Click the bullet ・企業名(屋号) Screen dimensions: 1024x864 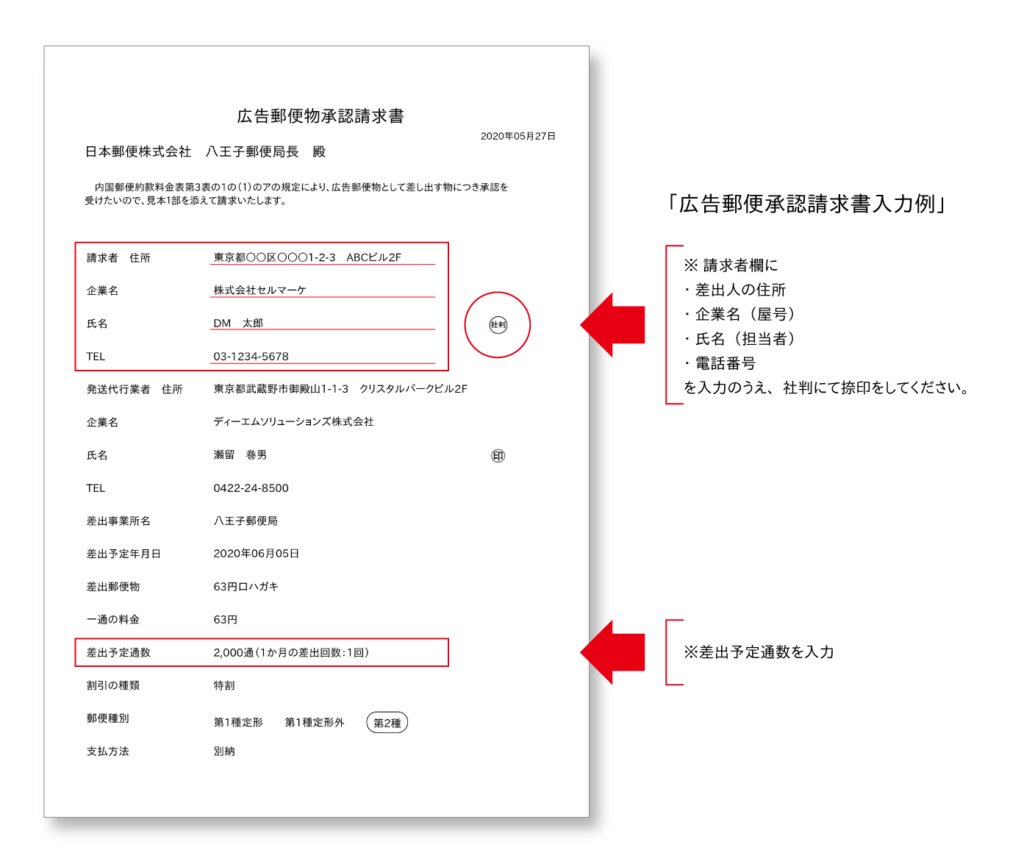pyautogui.click(x=741, y=314)
